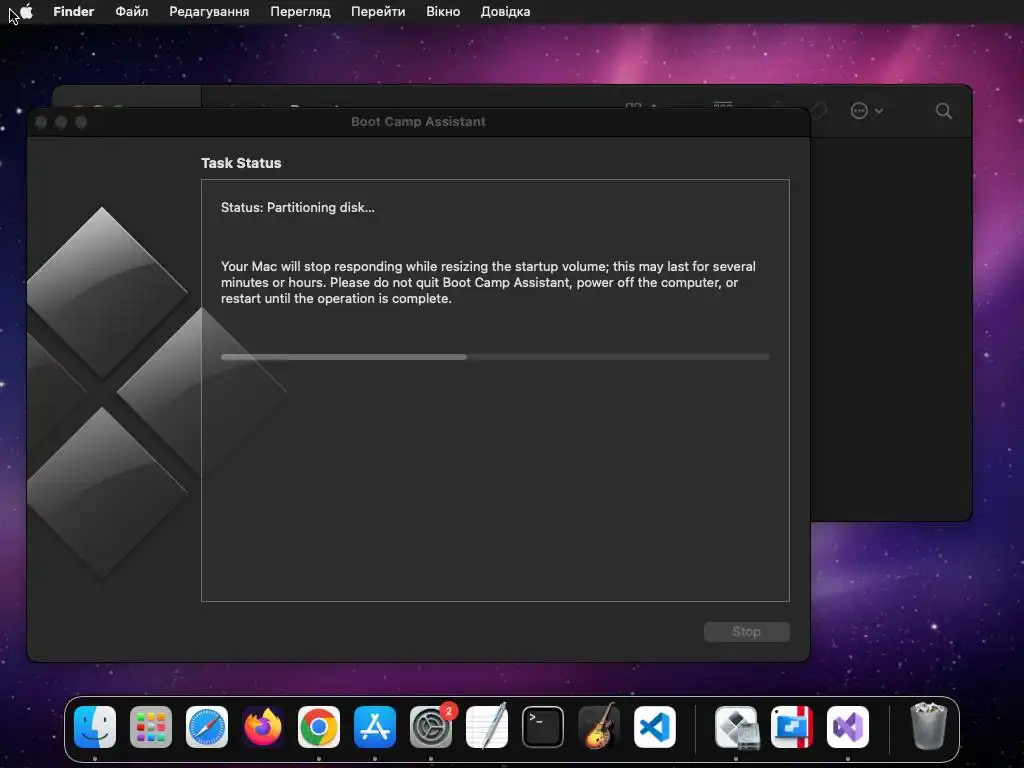Open the App Store Dock icon
The image size is (1024, 768).
[375, 727]
